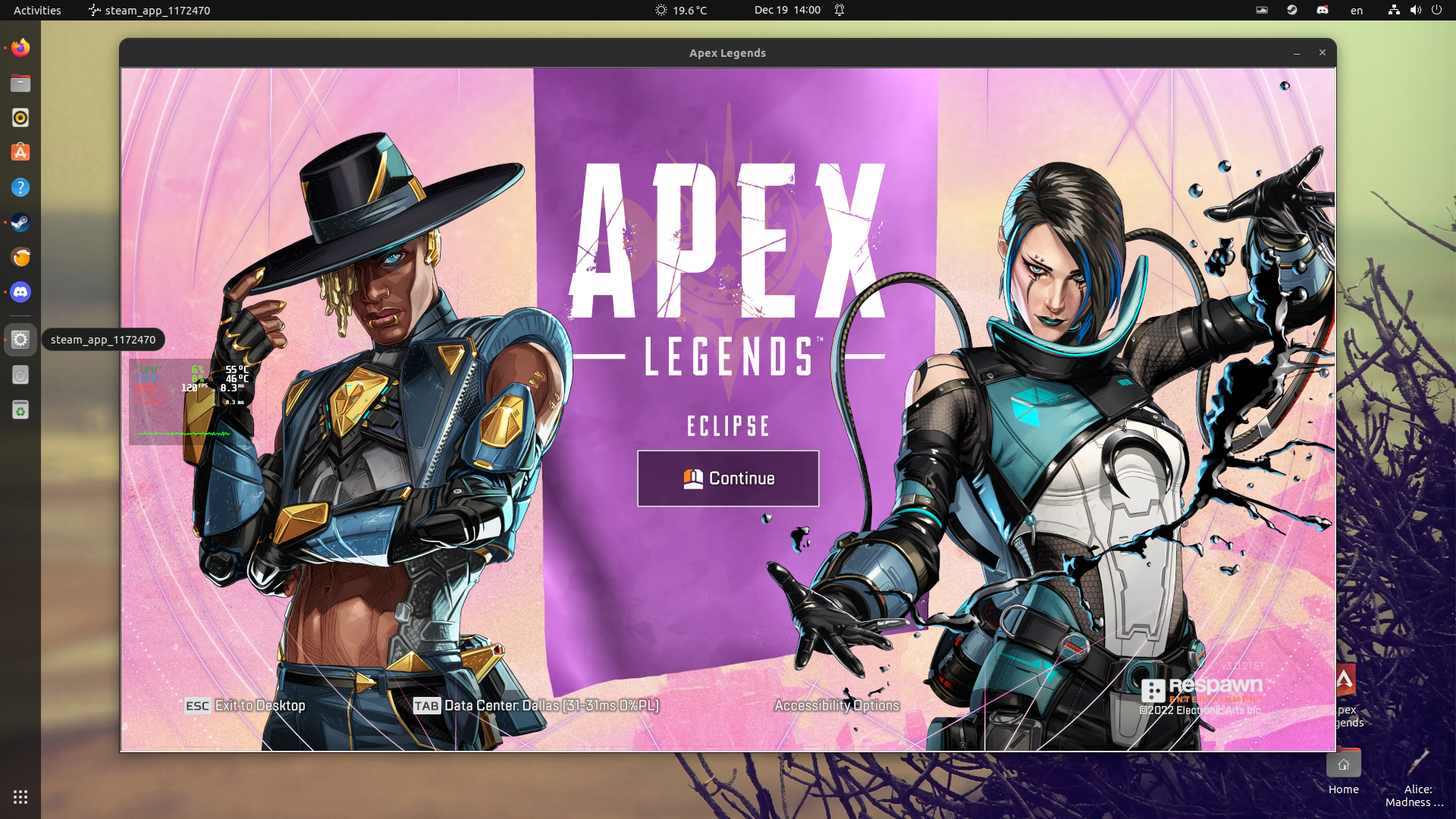Open the Files manager in the dock

tap(20, 83)
